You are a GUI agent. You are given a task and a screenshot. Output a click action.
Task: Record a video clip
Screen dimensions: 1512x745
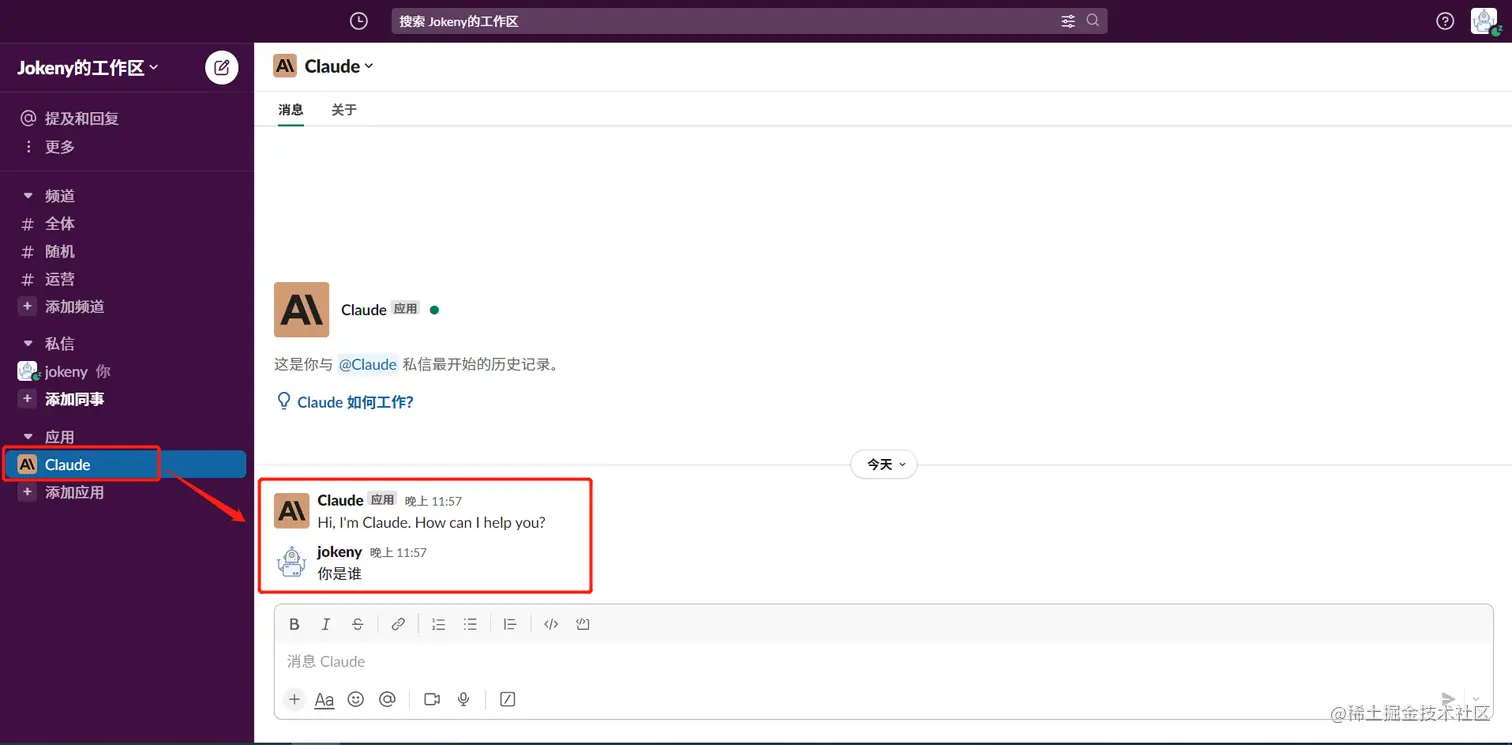432,699
